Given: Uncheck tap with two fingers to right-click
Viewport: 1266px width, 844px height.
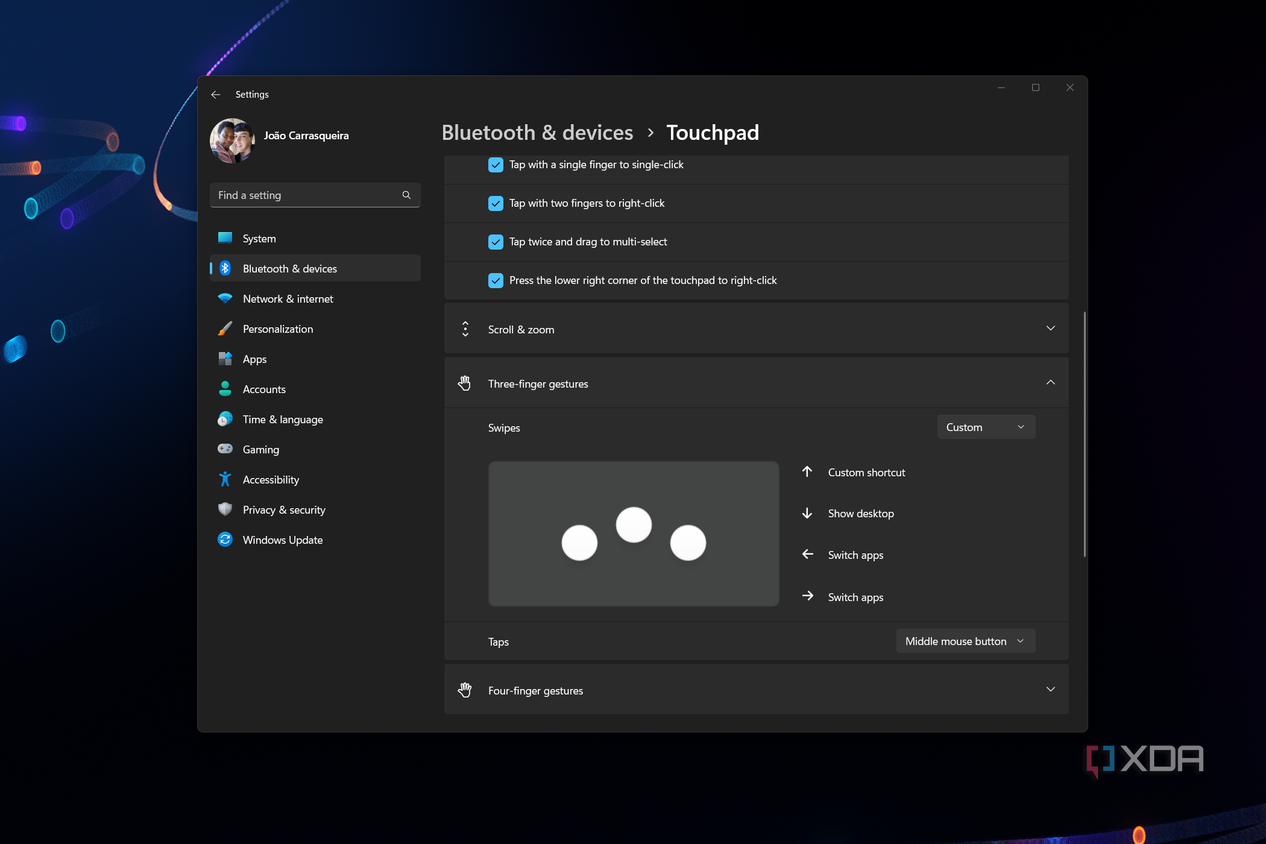Looking at the screenshot, I should [495, 203].
